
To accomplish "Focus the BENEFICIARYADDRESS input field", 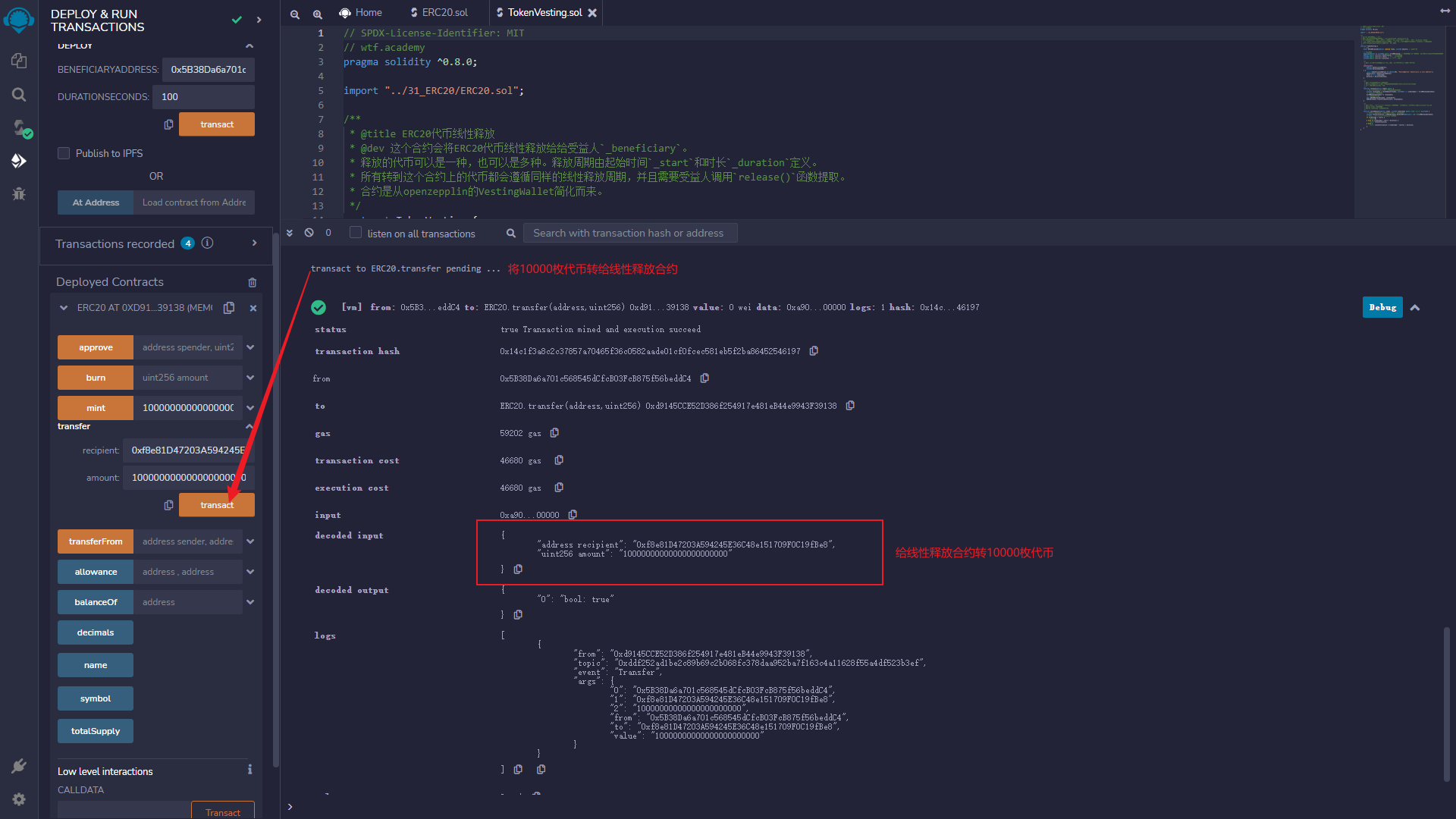I will (209, 69).
